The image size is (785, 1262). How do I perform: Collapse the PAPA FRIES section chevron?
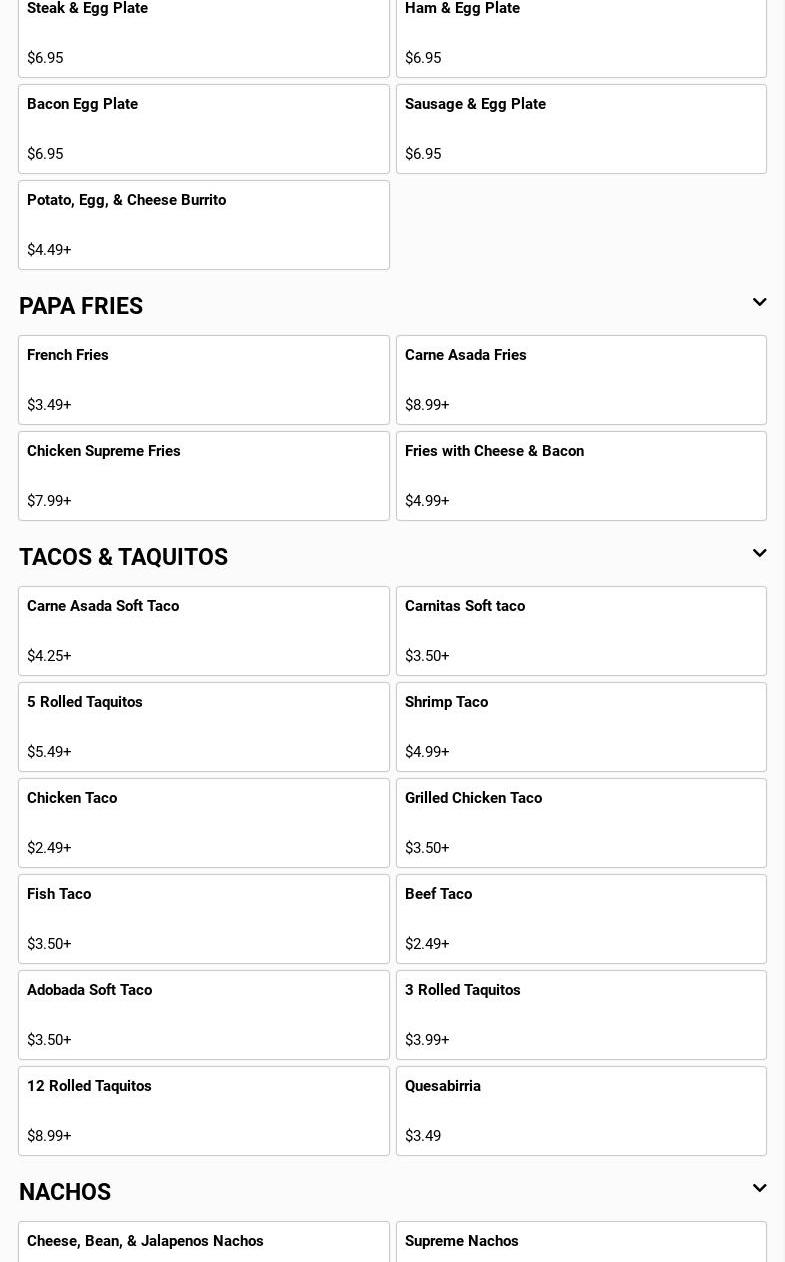point(759,302)
